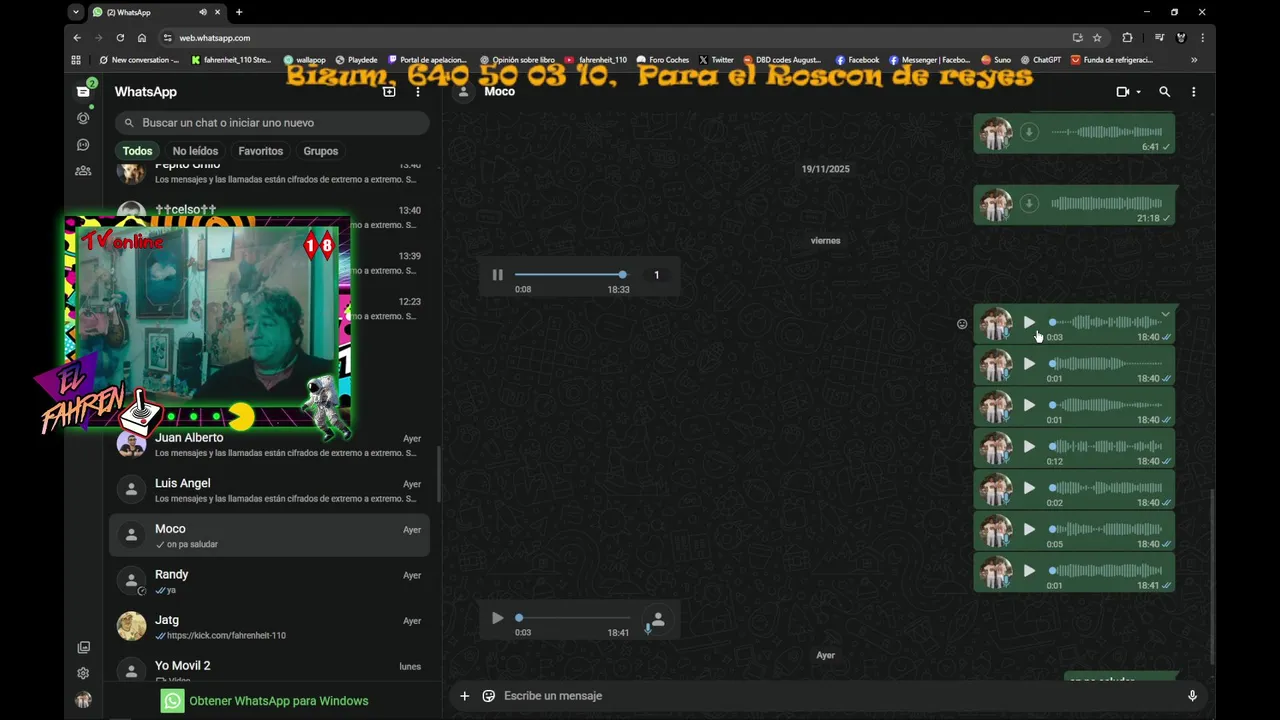Pause the received audio playing at 0:08
This screenshot has height=720, width=1280.
pos(497,275)
